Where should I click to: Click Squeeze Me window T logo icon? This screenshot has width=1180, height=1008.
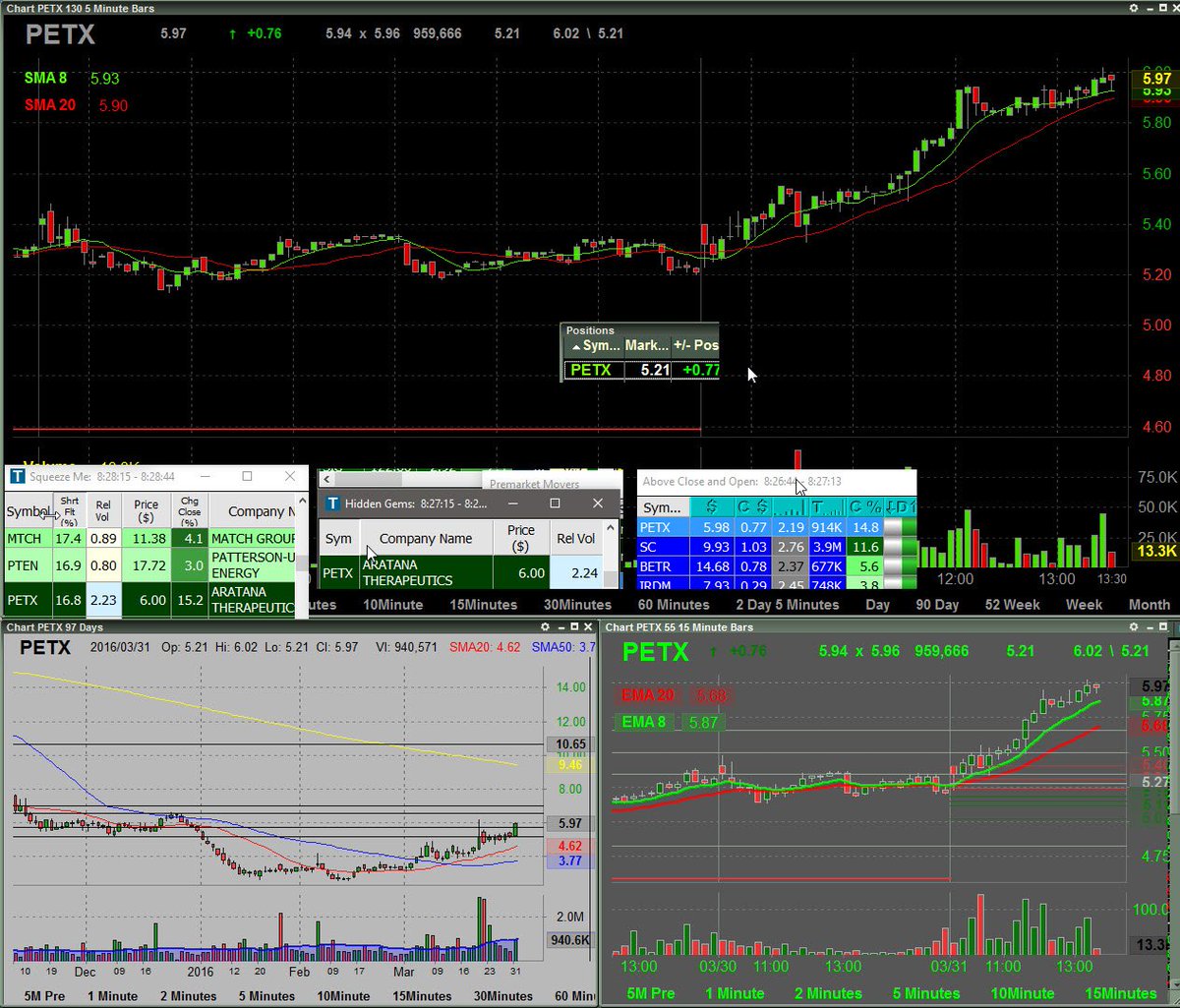point(18,476)
